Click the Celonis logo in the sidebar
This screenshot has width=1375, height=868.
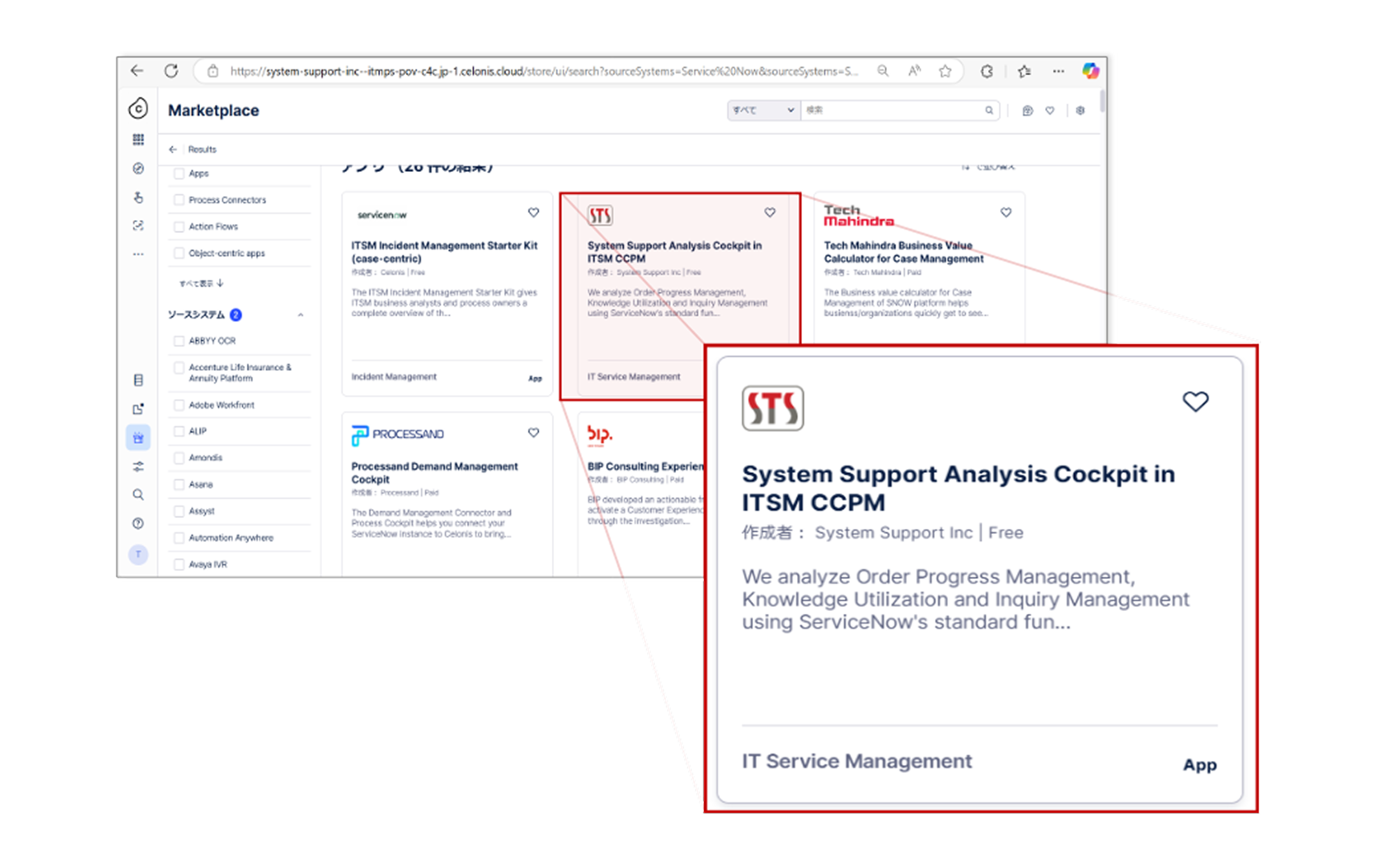point(138,109)
